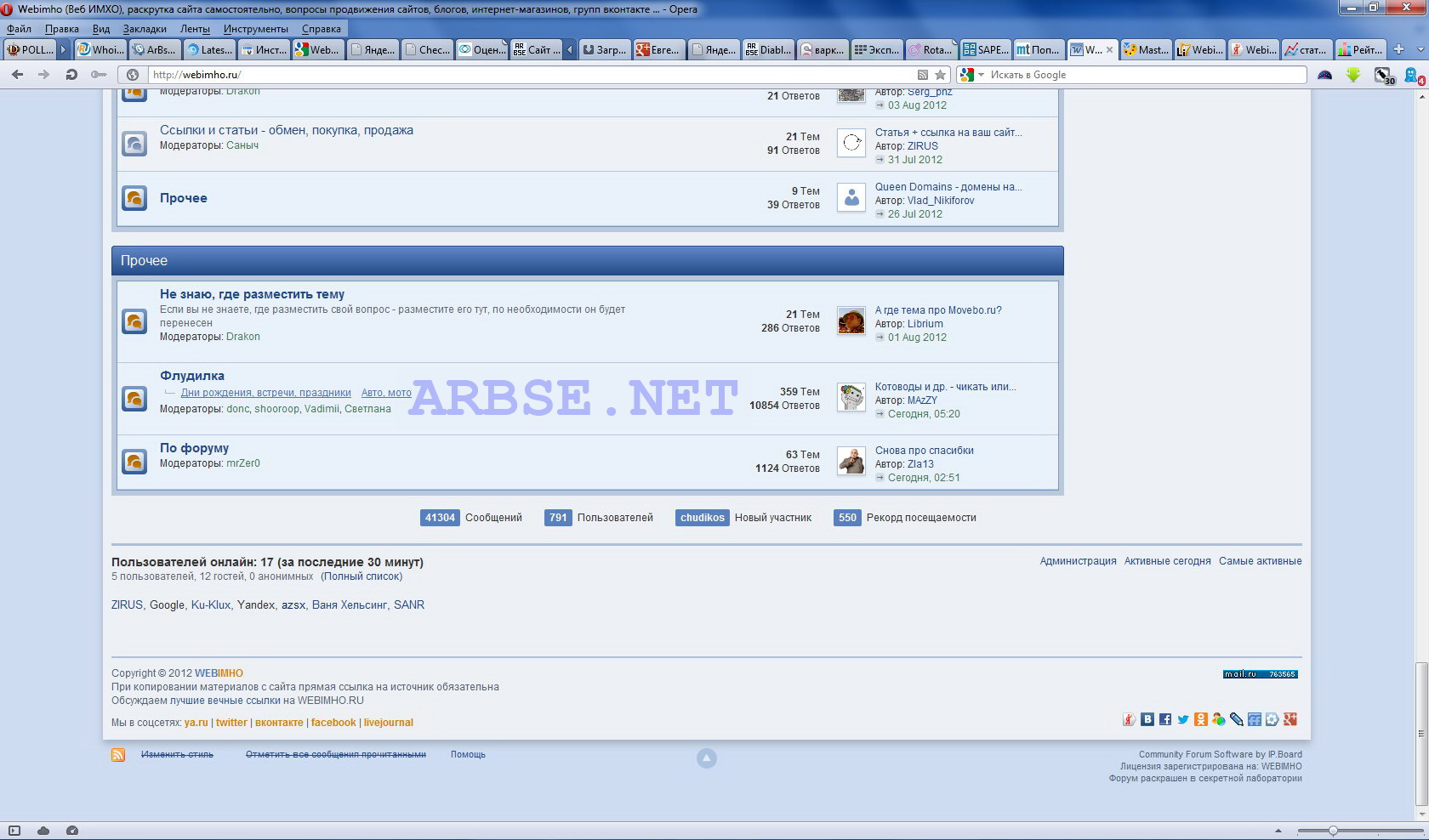The height and width of the screenshot is (840, 1429).
Task: Open user profile link ZIRUS in online list
Action: [127, 605]
